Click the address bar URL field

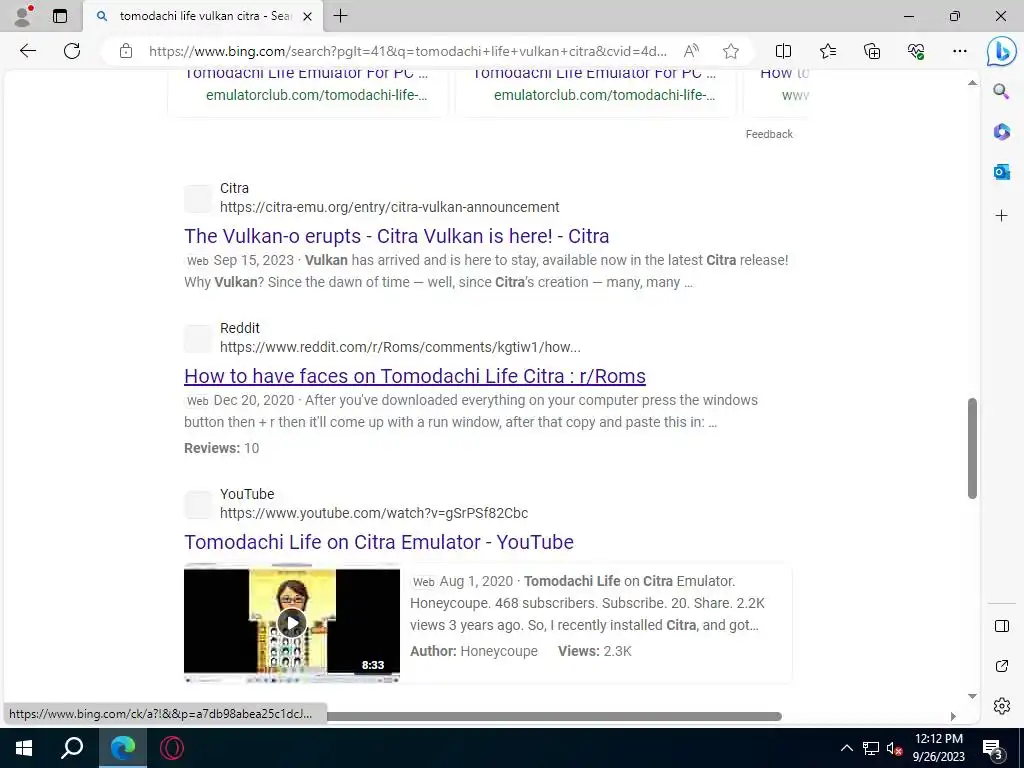[408, 51]
